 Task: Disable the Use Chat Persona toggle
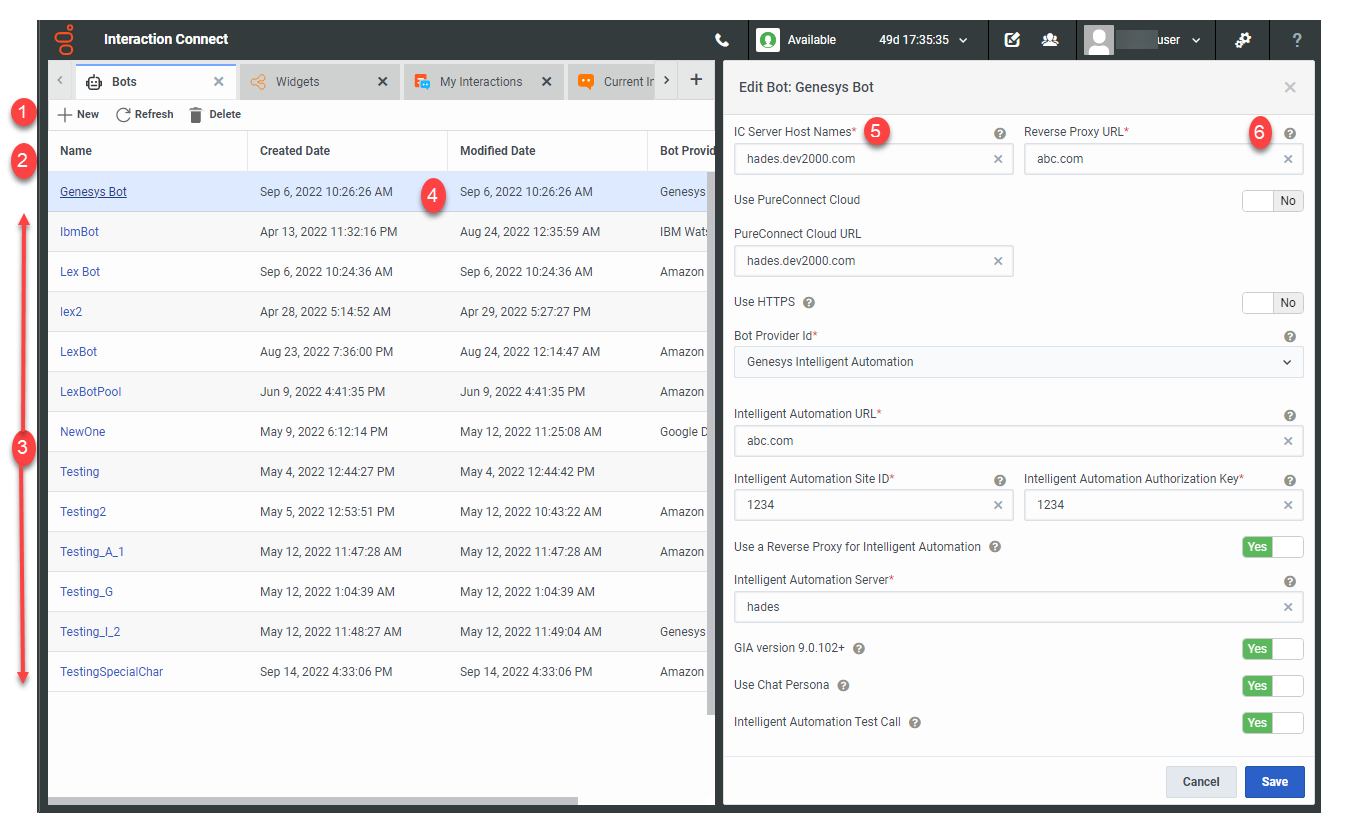[x=1272, y=686]
